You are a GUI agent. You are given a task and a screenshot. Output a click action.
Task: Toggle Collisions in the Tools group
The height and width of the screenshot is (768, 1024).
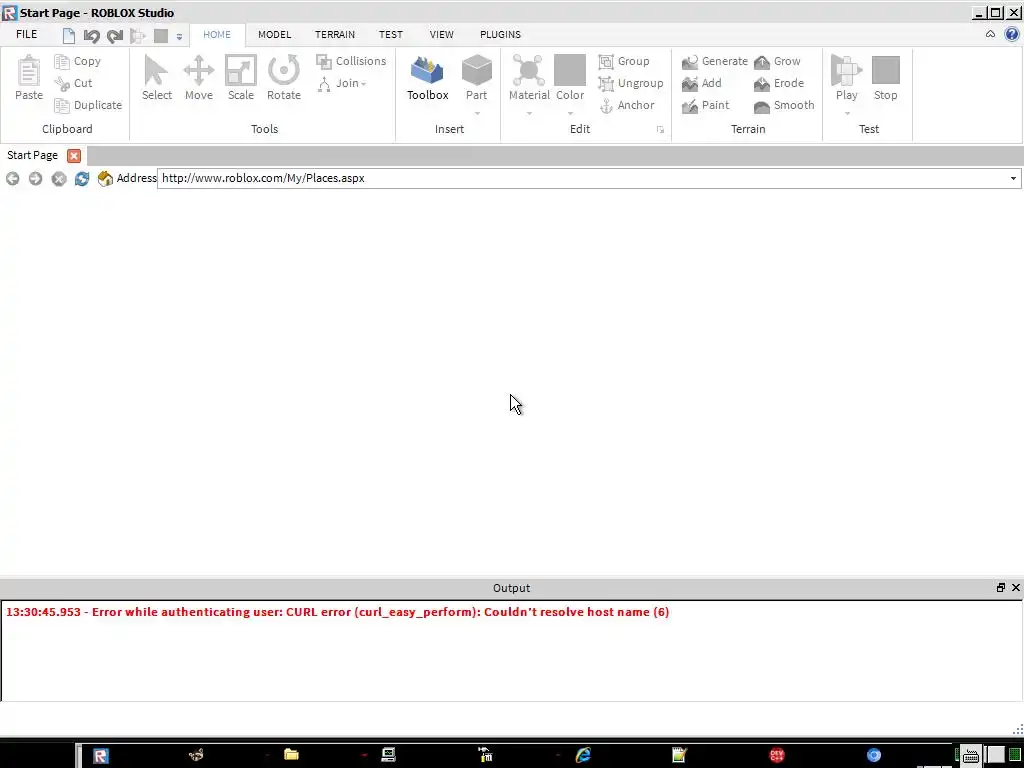pyautogui.click(x=351, y=61)
